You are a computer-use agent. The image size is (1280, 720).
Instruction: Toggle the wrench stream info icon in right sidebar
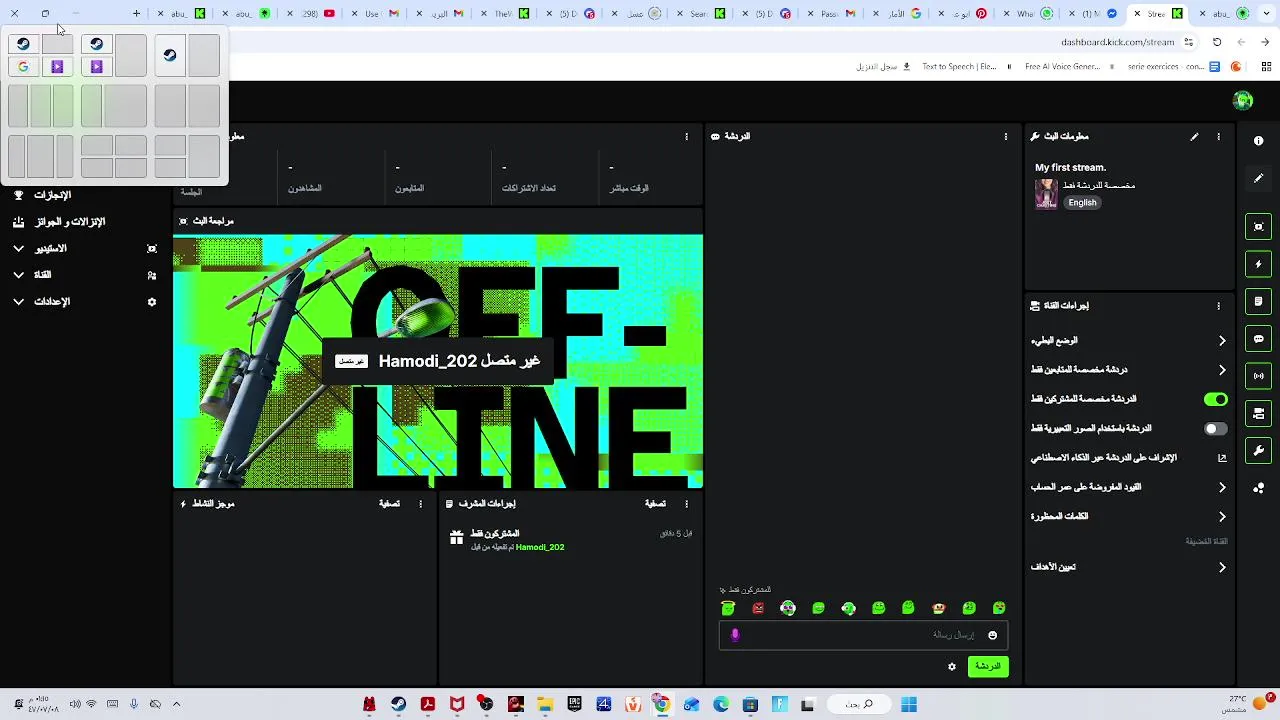point(1258,450)
